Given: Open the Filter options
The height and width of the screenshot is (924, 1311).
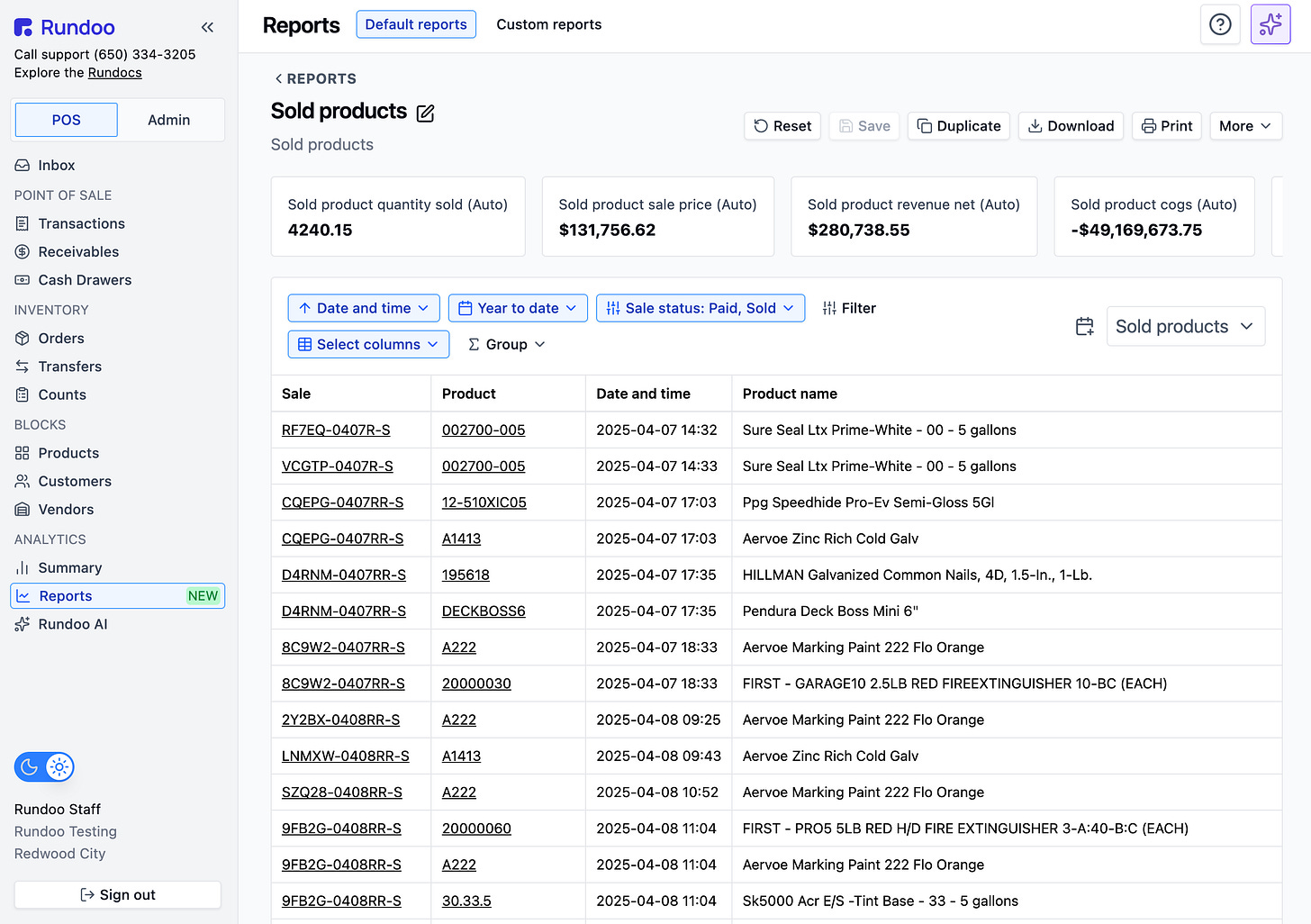Looking at the screenshot, I should click(x=849, y=308).
